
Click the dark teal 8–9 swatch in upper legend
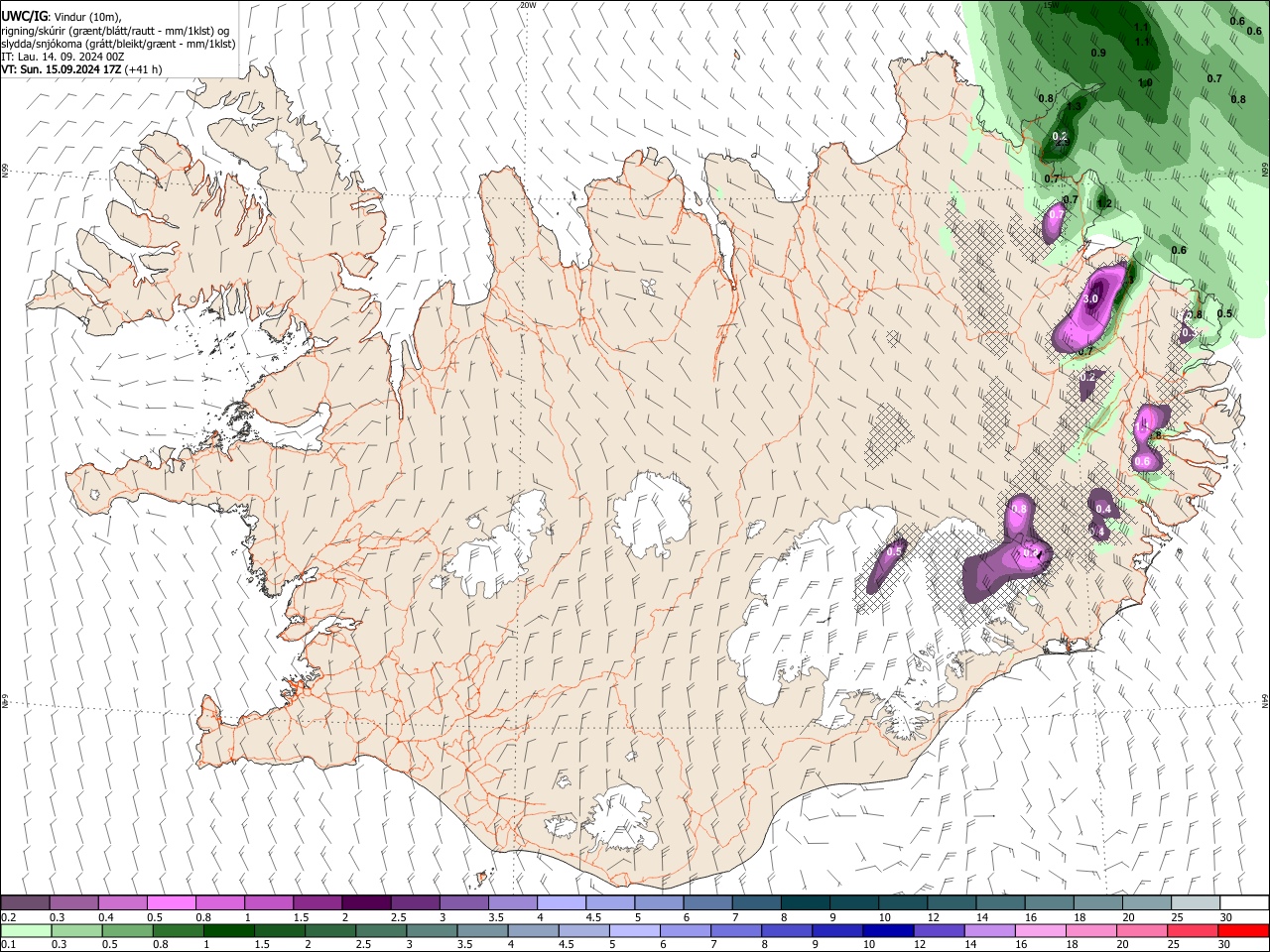[x=804, y=903]
